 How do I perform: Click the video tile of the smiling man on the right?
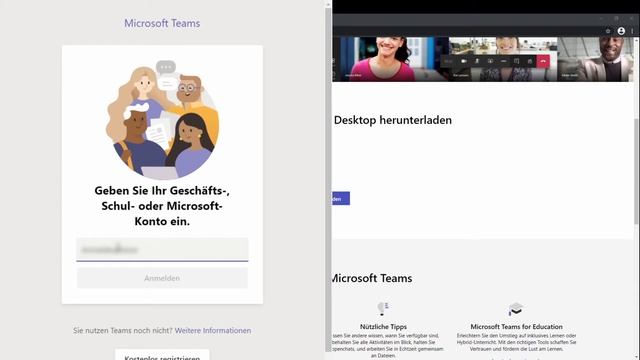click(x=595, y=59)
